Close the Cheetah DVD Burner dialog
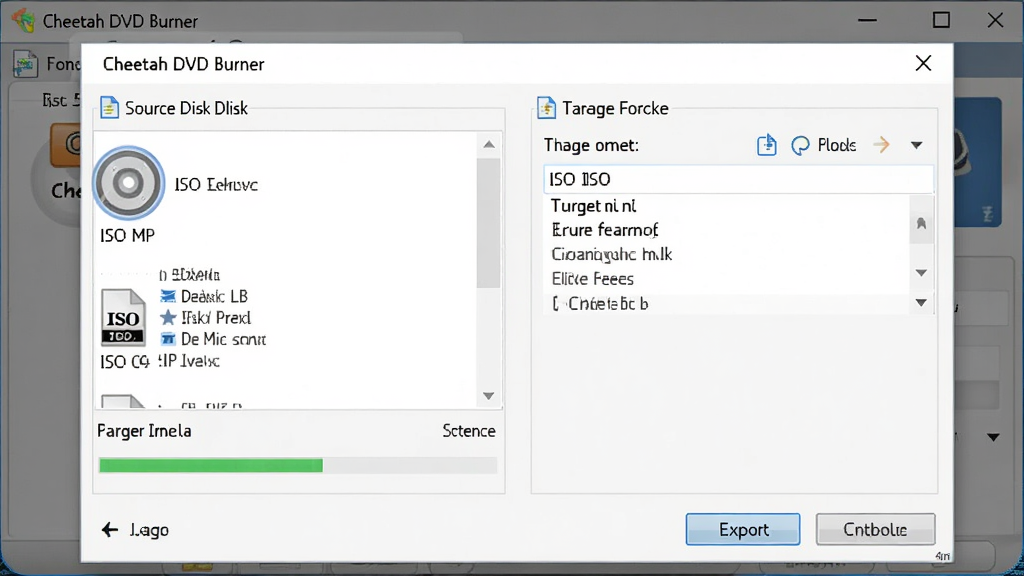Screen dimensions: 1024x576 coord(923,63)
